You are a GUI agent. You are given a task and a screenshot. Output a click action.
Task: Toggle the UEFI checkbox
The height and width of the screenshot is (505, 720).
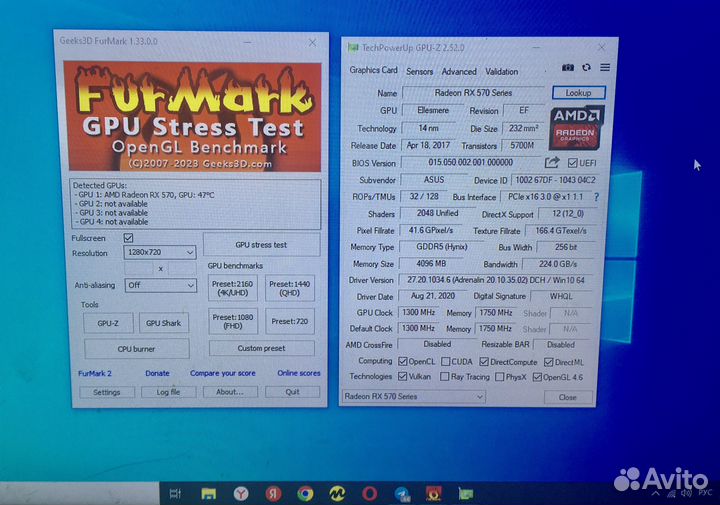pyautogui.click(x=573, y=163)
